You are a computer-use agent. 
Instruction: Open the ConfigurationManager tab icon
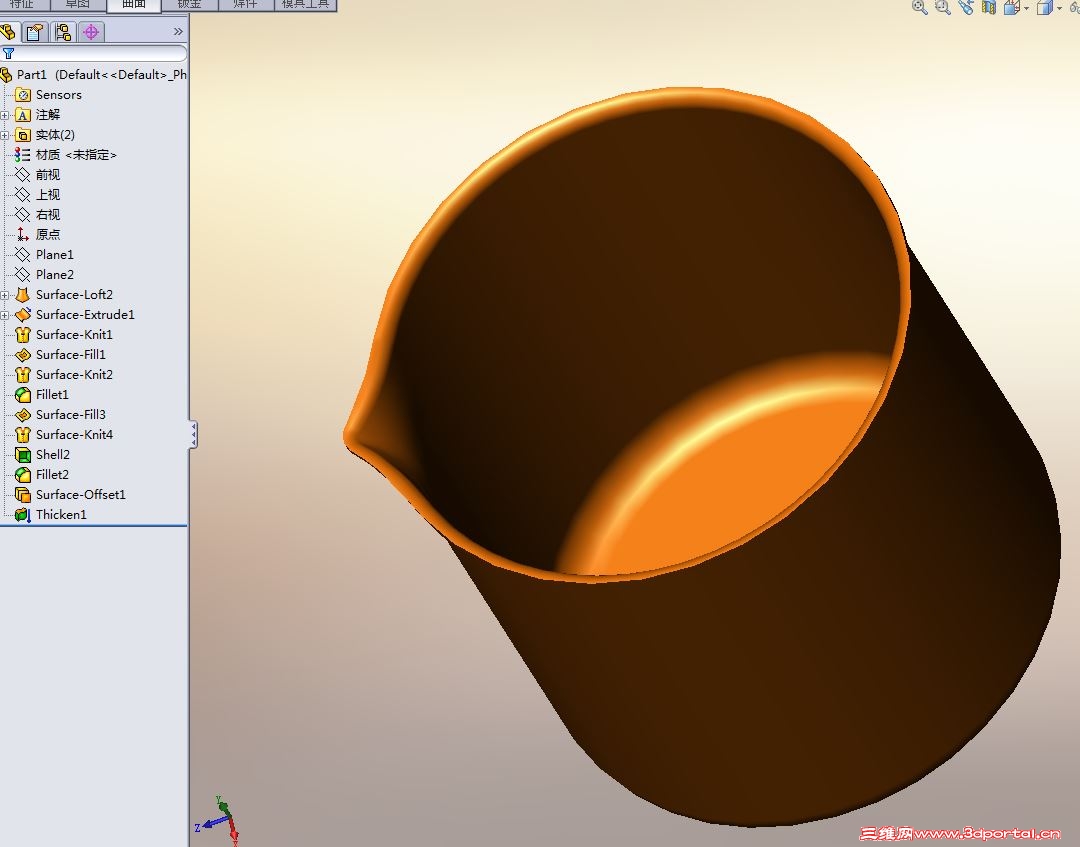pyautogui.click(x=63, y=32)
